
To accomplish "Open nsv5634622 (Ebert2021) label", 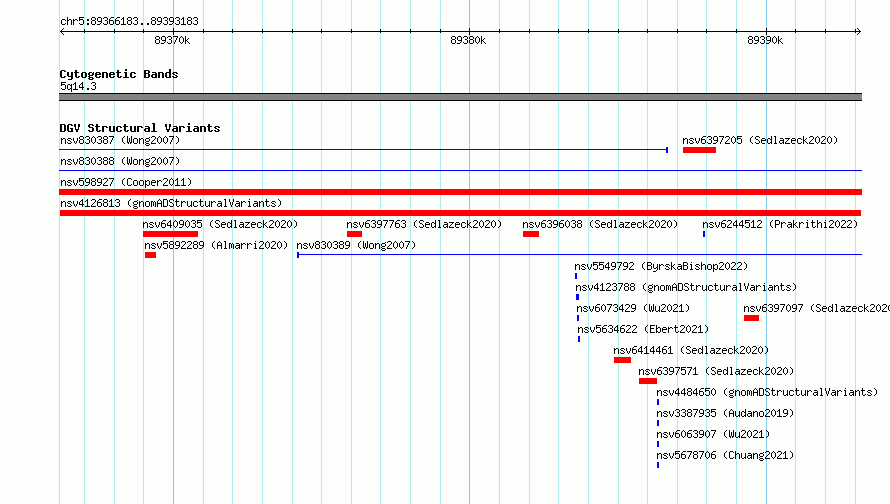I will click(643, 329).
